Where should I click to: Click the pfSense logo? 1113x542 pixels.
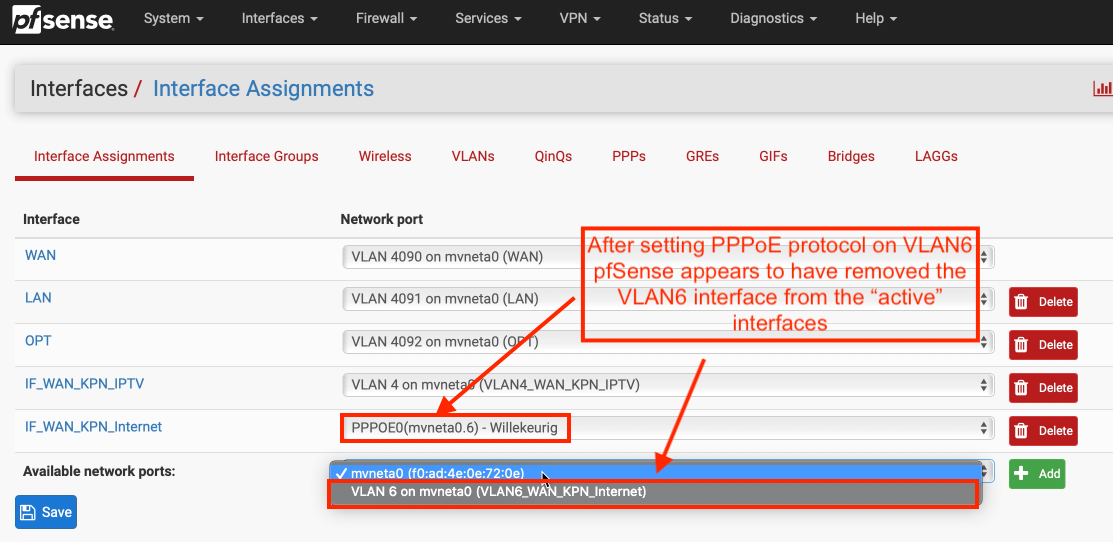62,19
